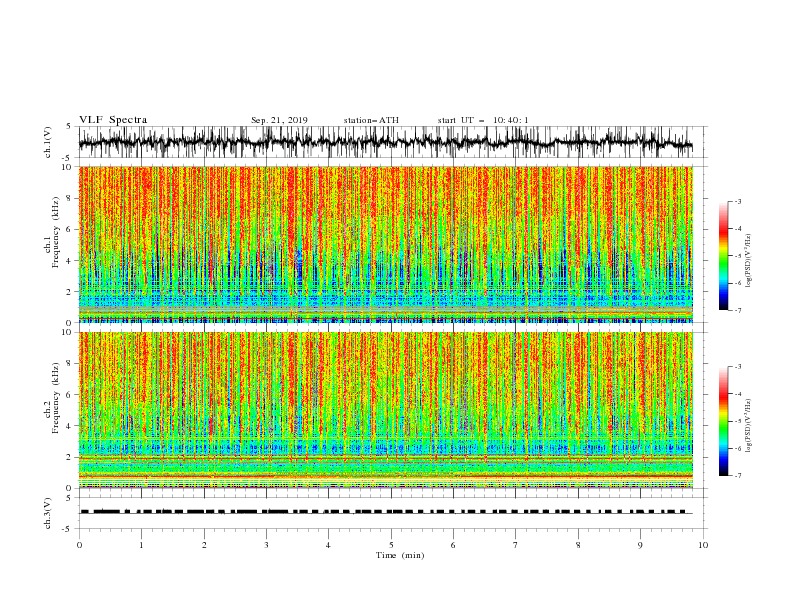Viewport: 792px width, 612px height.
Task: Select the date "Sep. 21, 2019"
Action: point(279,120)
